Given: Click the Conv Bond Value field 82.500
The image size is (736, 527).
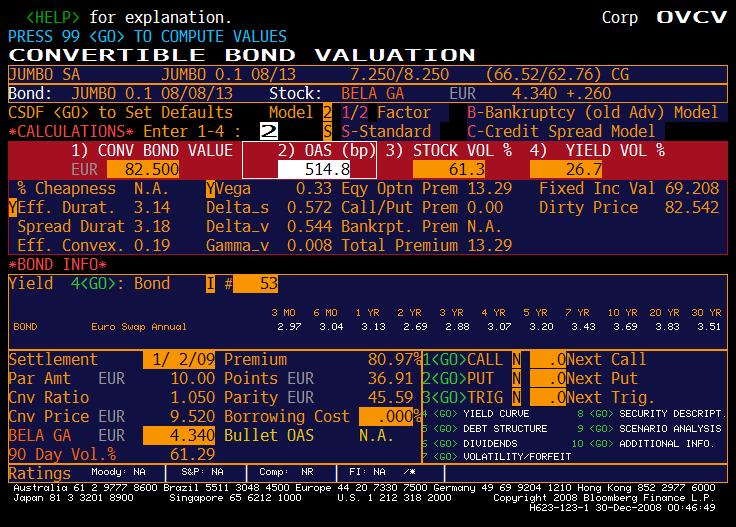Looking at the screenshot, I should 143,169.
